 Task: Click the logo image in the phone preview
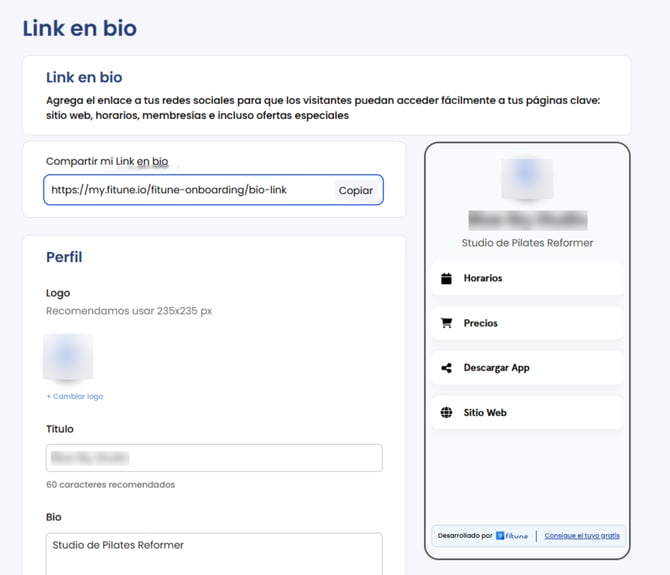(527, 179)
